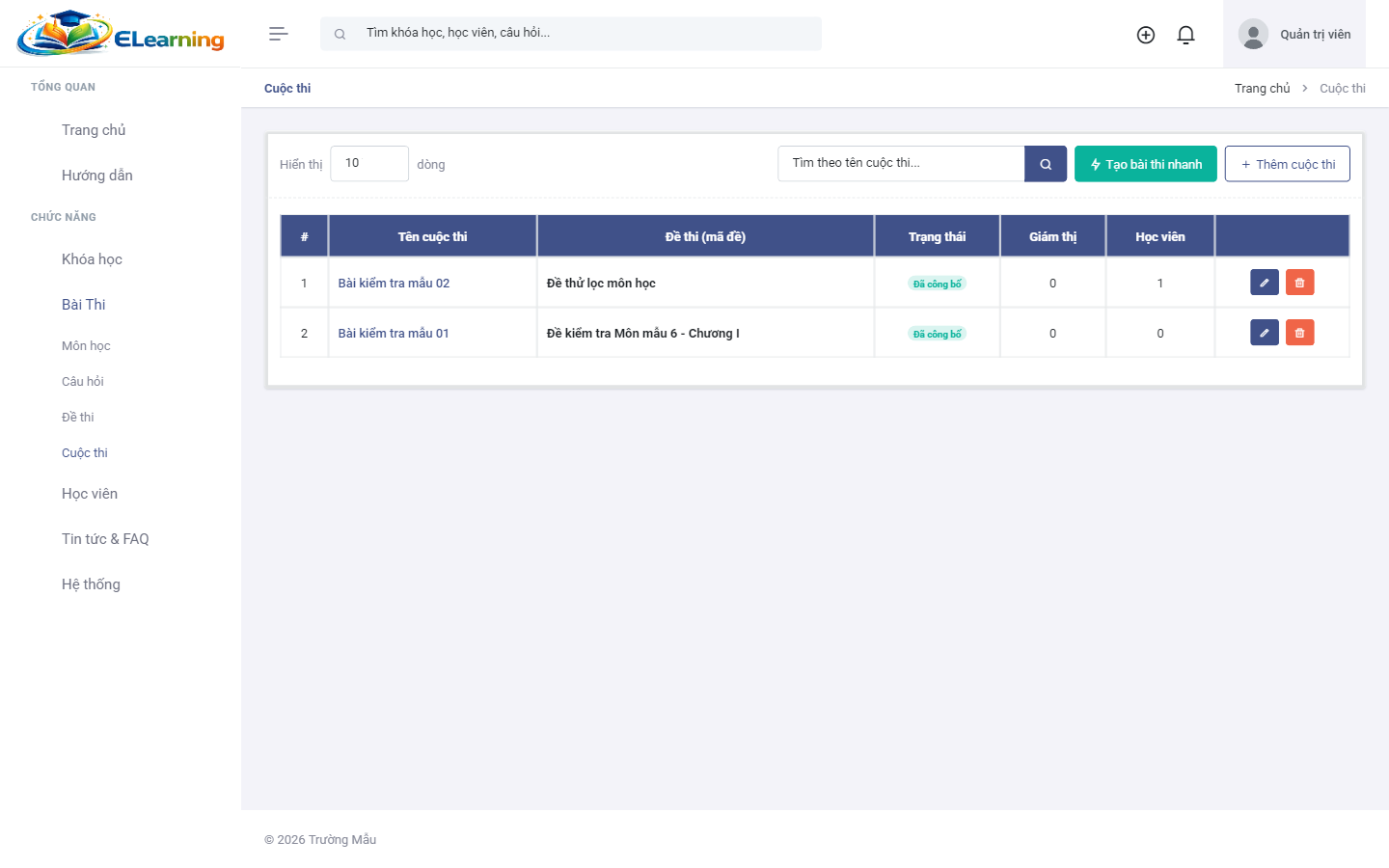Open Bài kiểm tra mẫu 01 link
The height and width of the screenshot is (868, 1389).
[394, 333]
